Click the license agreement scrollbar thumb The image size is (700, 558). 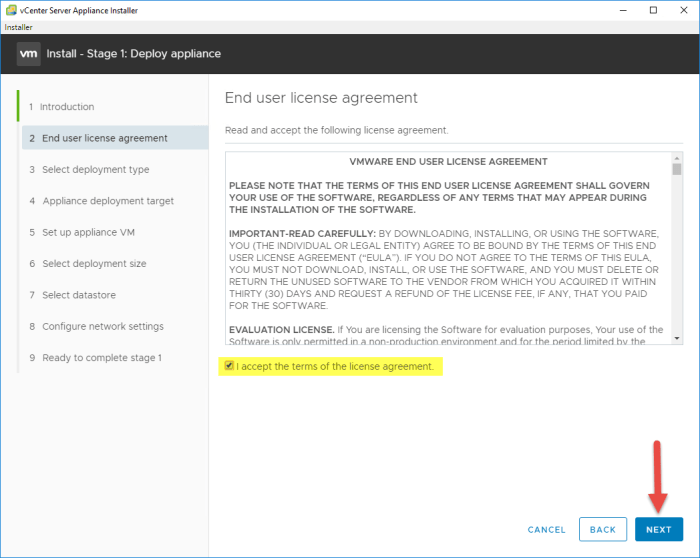(x=677, y=171)
